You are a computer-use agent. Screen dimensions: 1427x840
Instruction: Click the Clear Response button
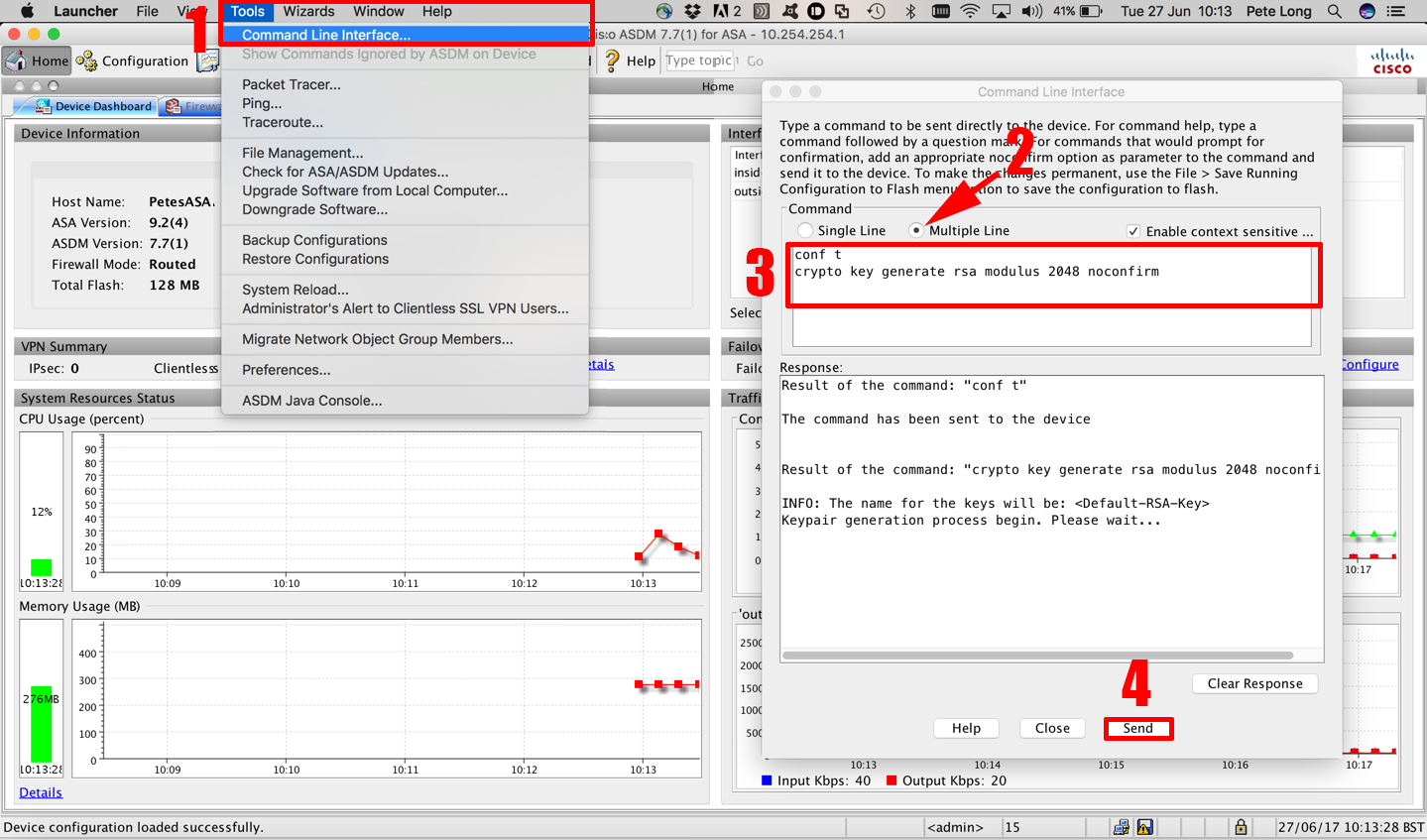[x=1255, y=683]
